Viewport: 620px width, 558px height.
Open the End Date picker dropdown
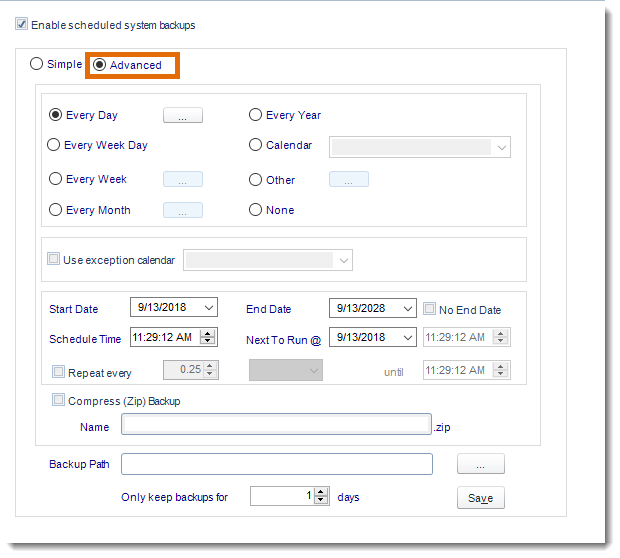(408, 308)
